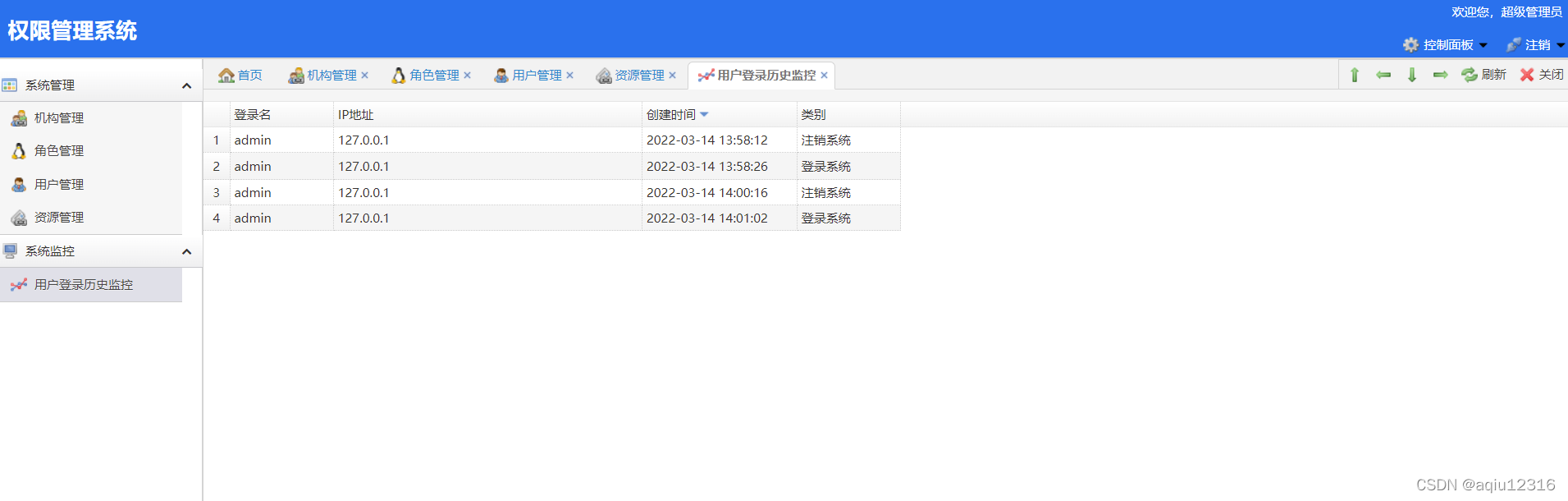Screen dimensions: 1568x501
Task: Select 用户登录历史监控 in the sidebar
Action: [90, 285]
